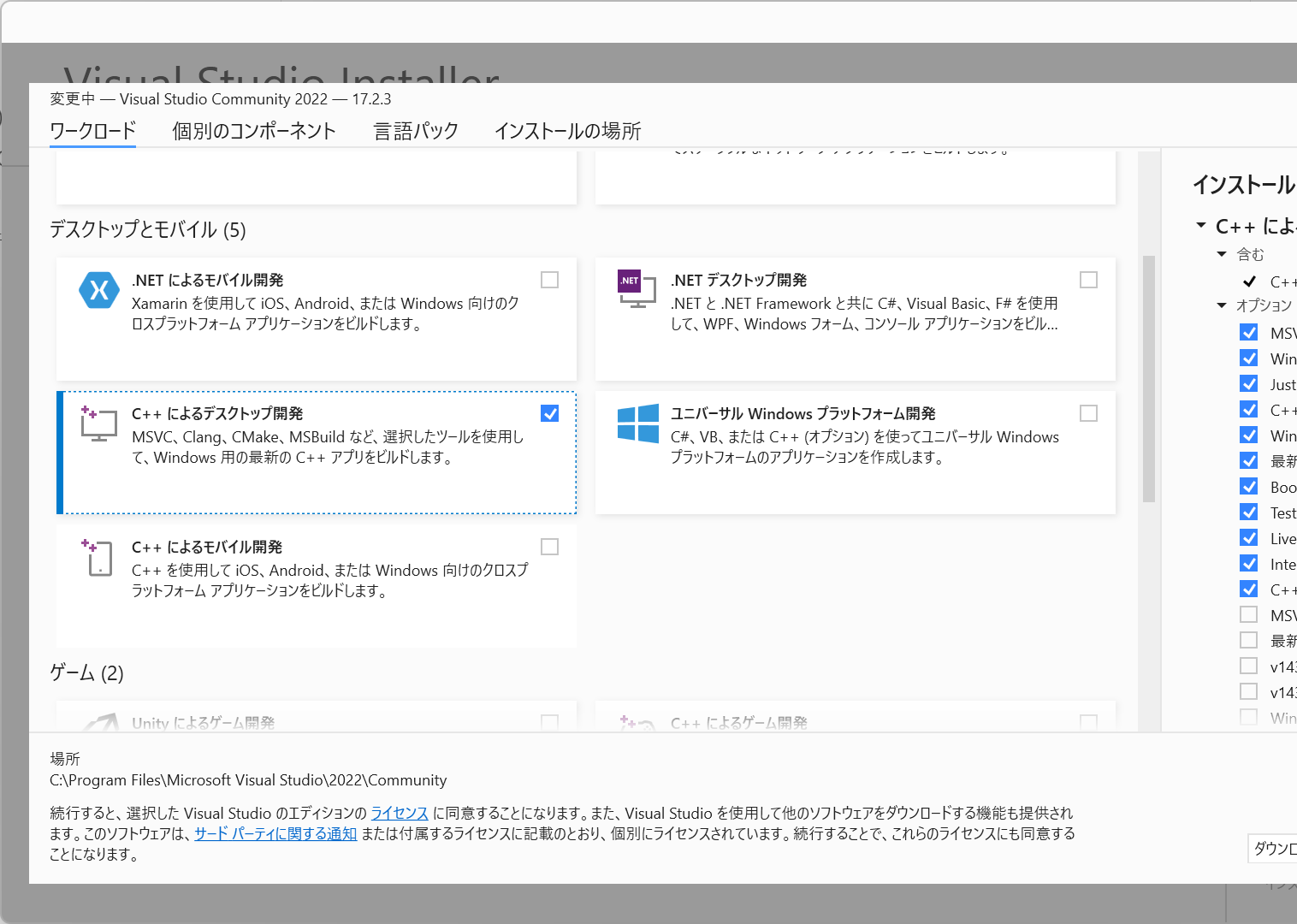Open the 個別のコンポーネント tab
The width and height of the screenshot is (1297, 924).
[254, 131]
